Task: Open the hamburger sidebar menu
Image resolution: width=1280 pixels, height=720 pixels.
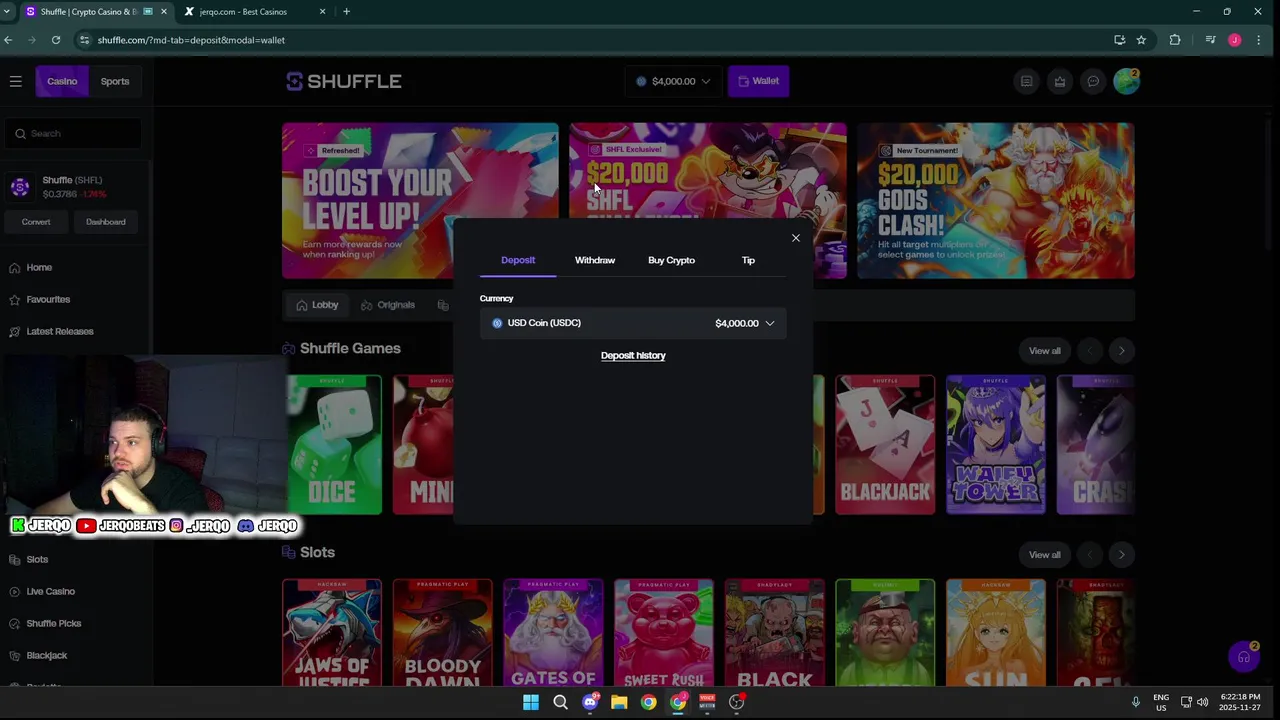Action: [16, 81]
